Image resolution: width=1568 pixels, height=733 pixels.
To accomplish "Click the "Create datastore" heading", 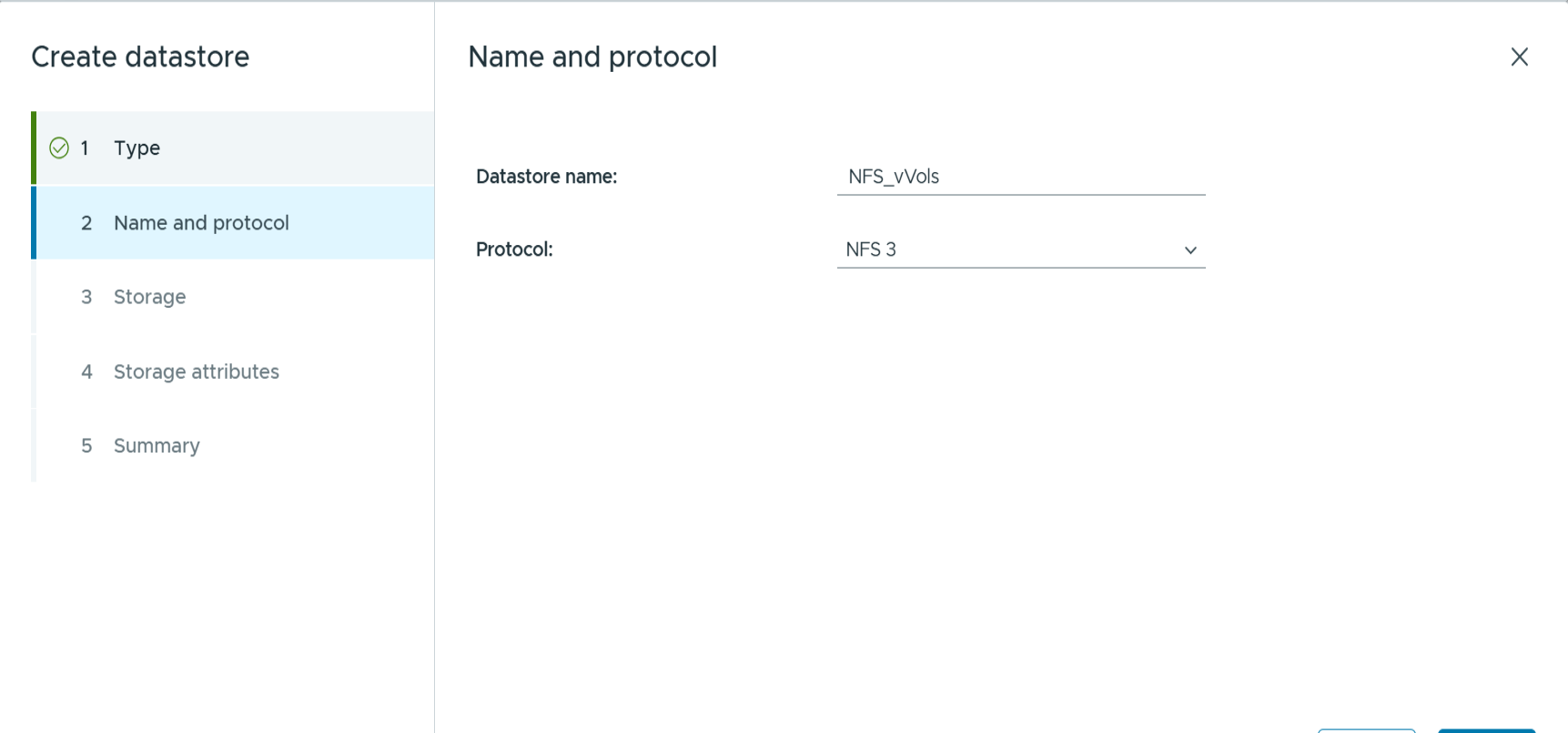I will point(140,57).
